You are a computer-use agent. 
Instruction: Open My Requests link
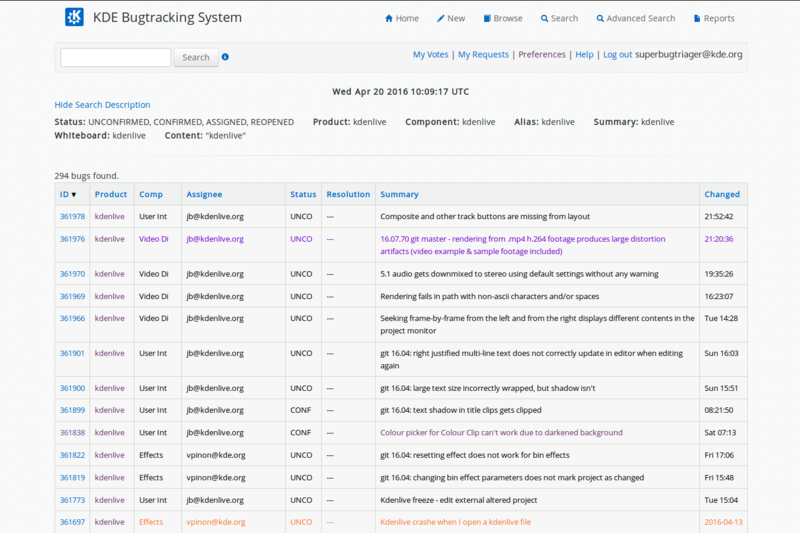pos(483,55)
